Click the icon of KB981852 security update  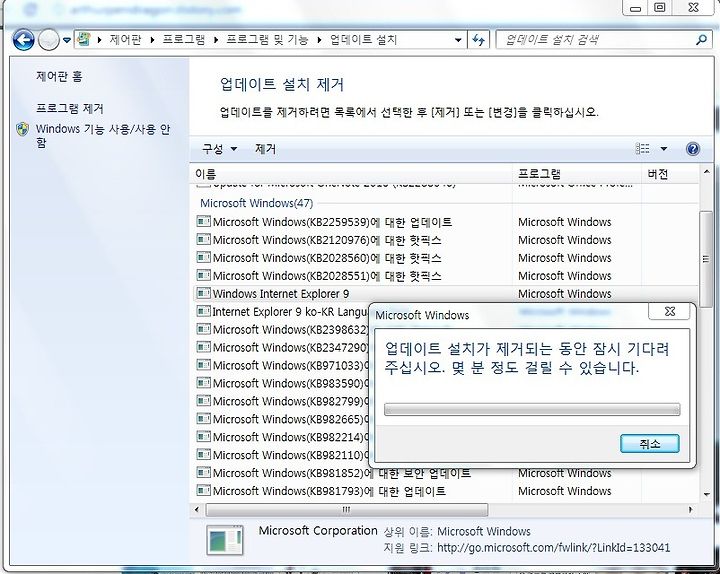tap(203, 473)
